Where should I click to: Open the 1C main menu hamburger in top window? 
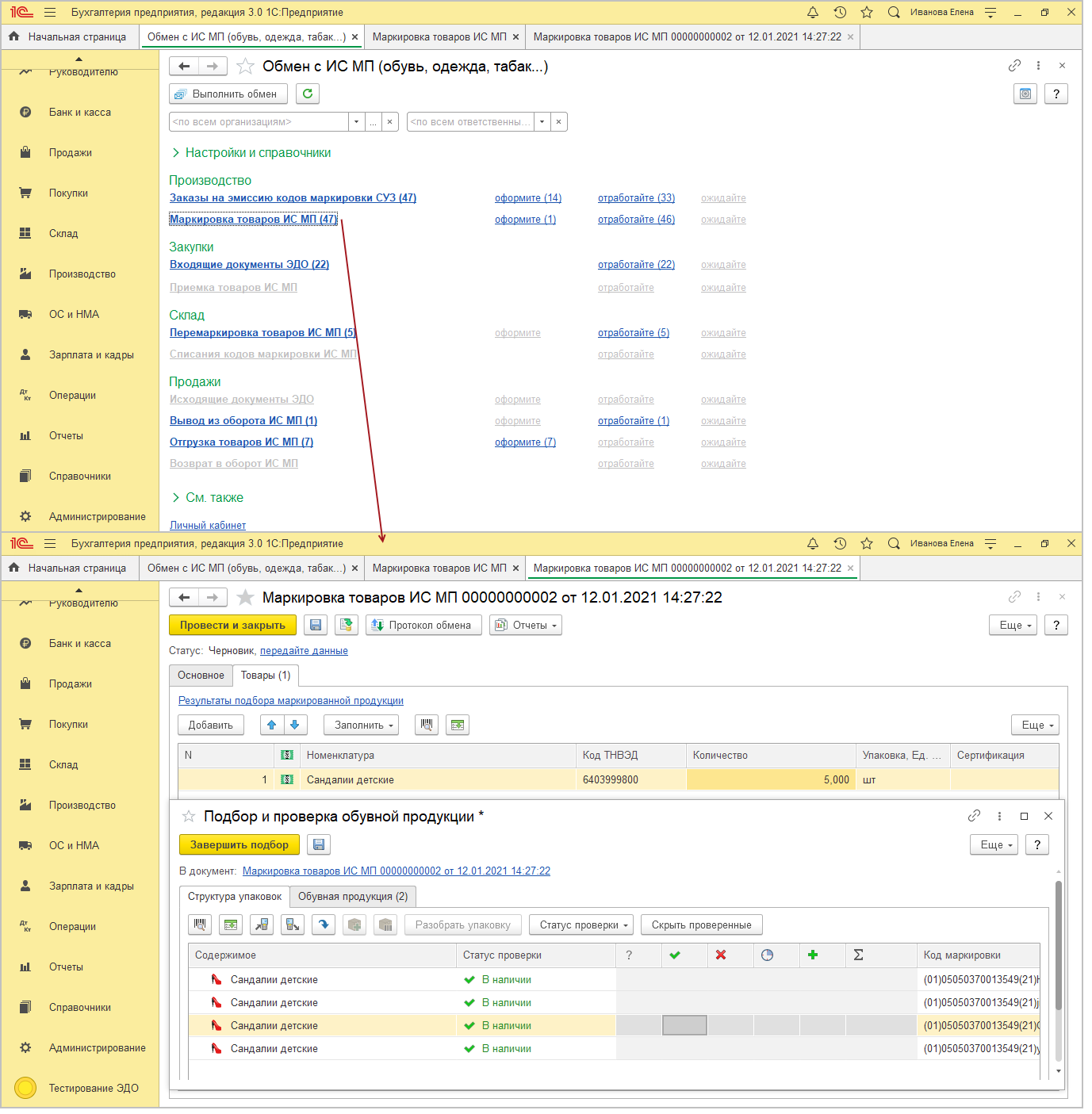tap(50, 13)
